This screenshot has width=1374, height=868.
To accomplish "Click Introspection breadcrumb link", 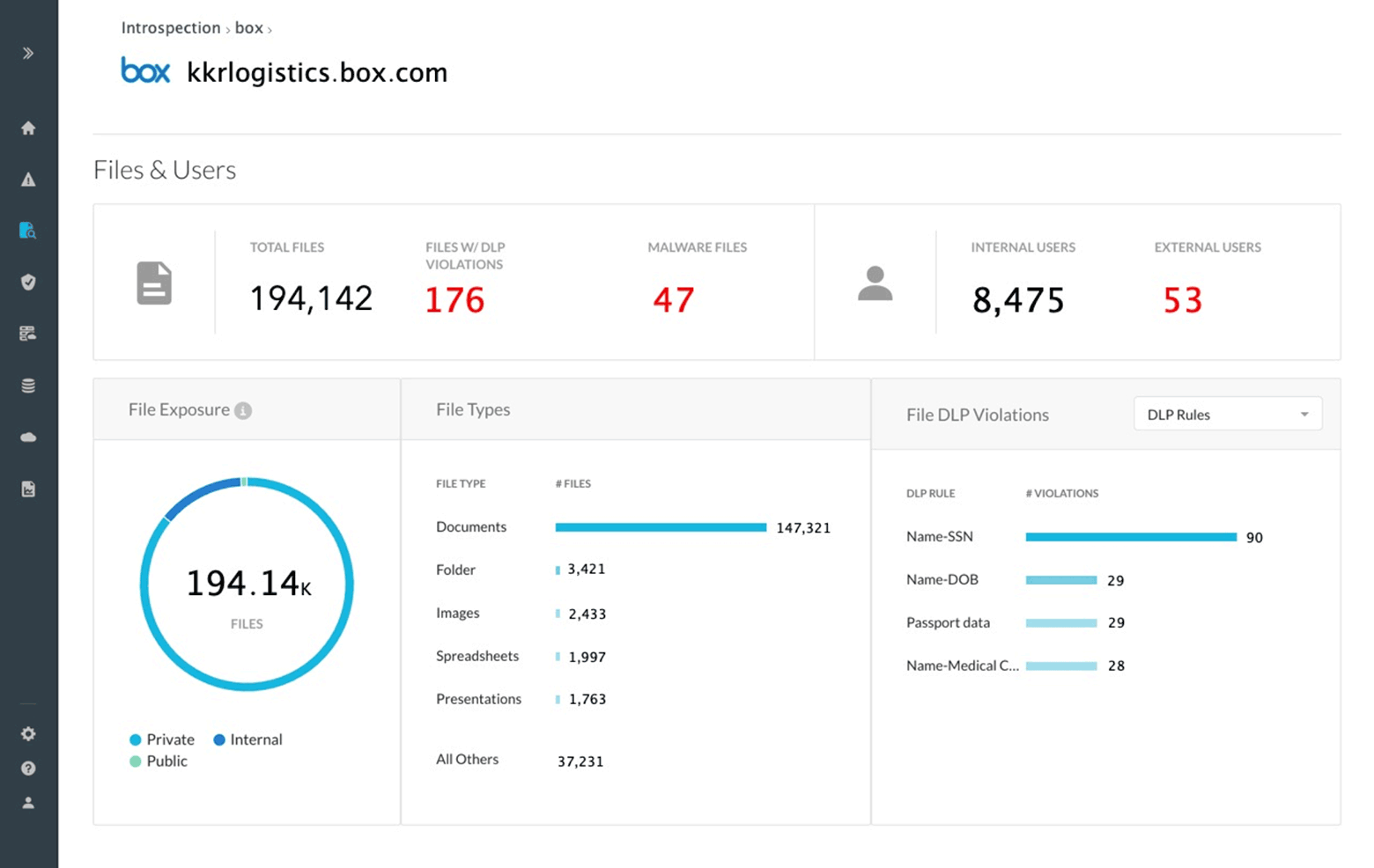I will click(x=171, y=27).
